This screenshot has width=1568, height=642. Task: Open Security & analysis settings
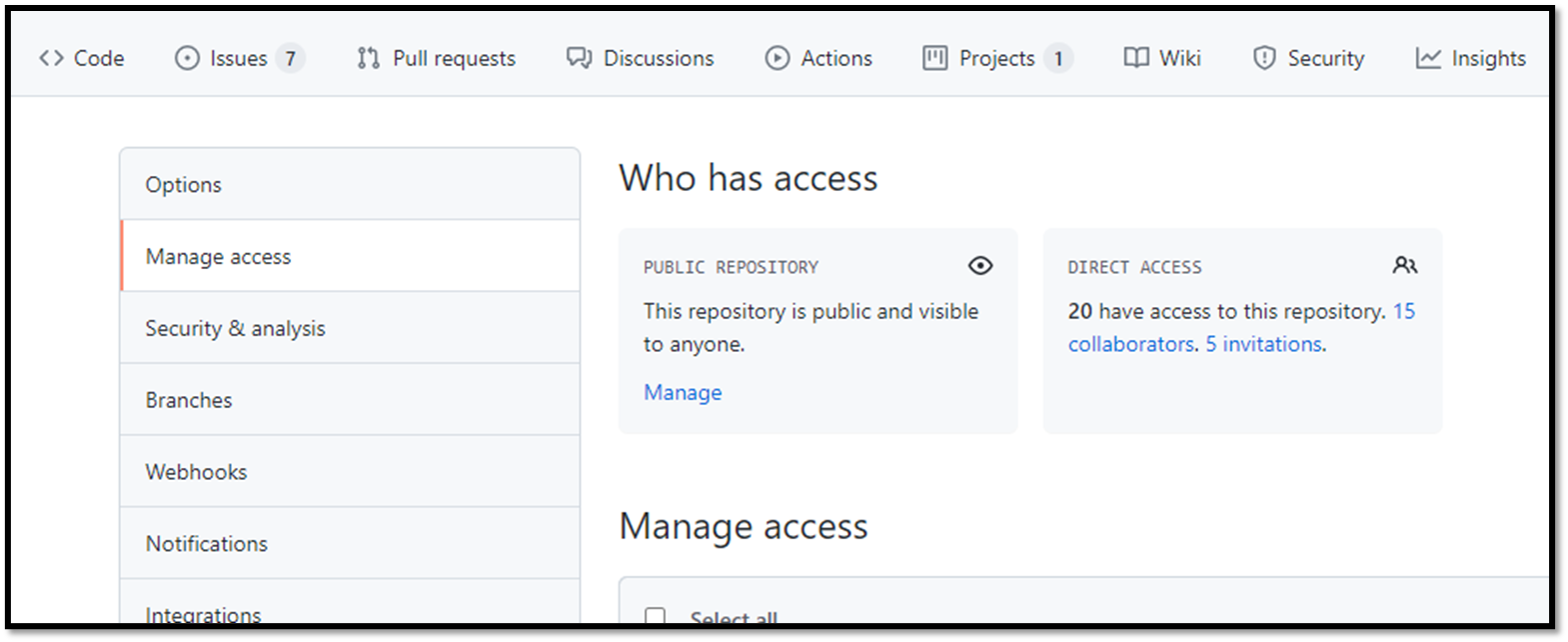[x=350, y=328]
